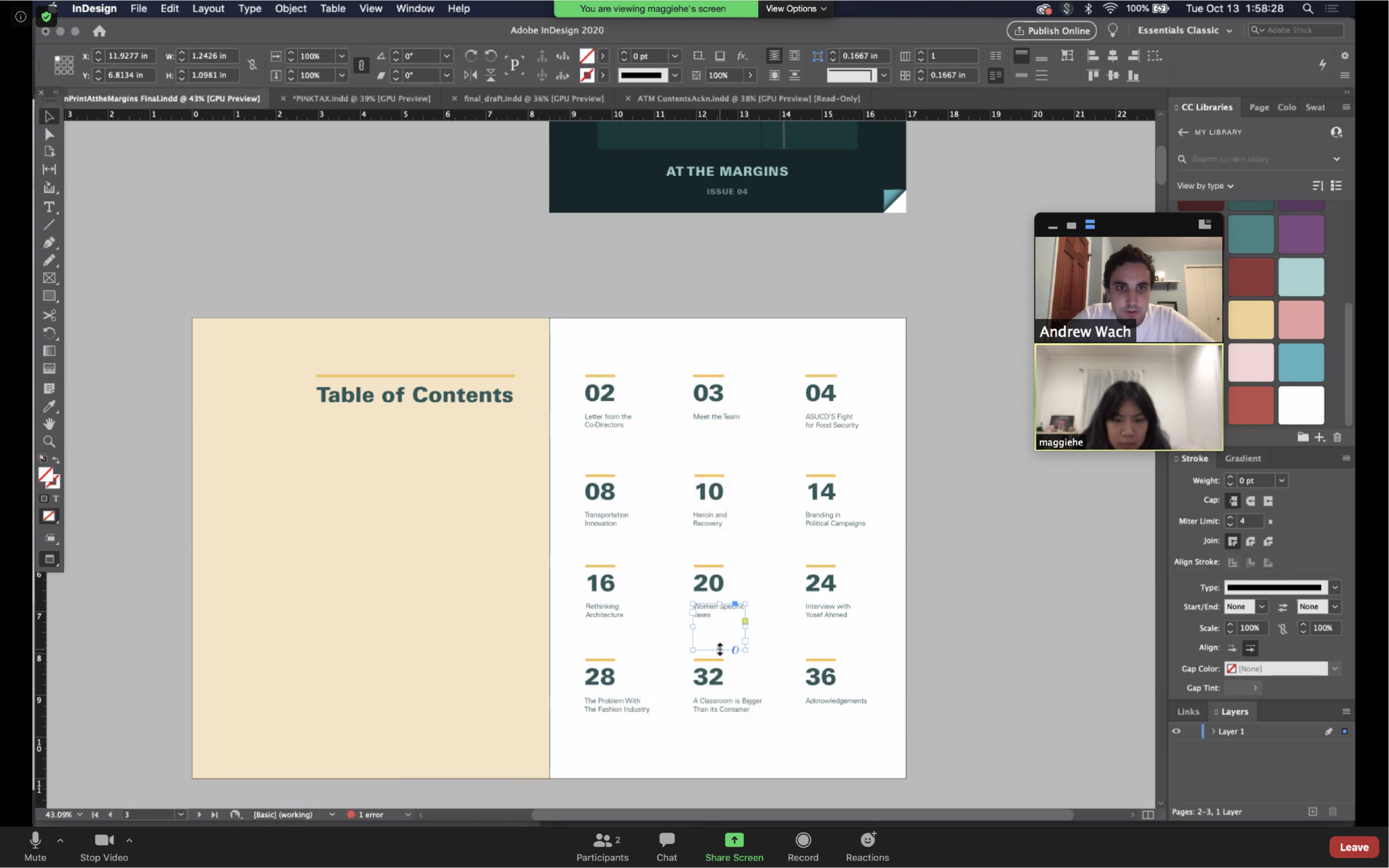Pick the Eyedropper tool
Viewport: 1389px width, 868px height.
click(49, 407)
